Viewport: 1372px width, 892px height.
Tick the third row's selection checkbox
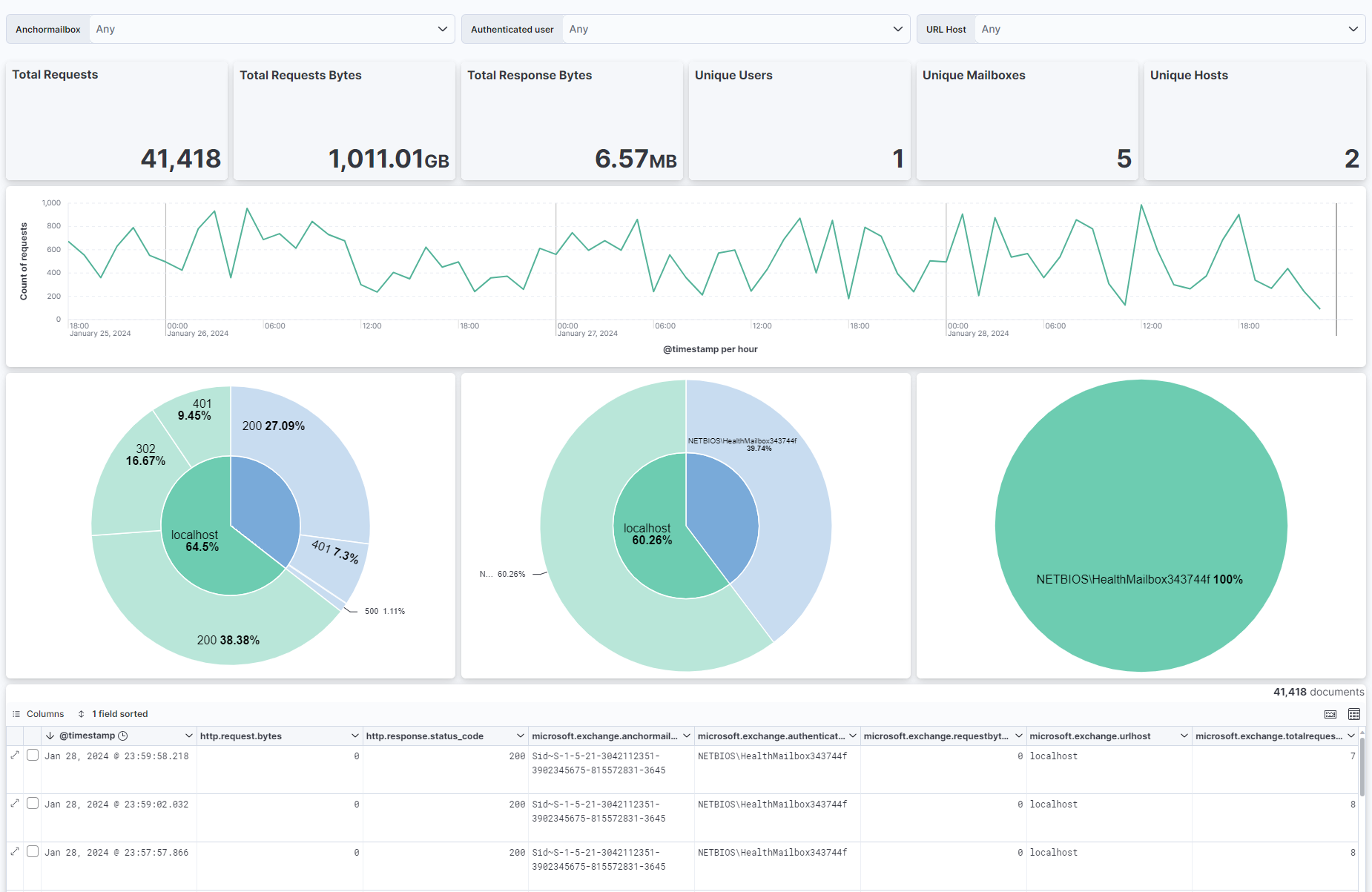[x=32, y=851]
